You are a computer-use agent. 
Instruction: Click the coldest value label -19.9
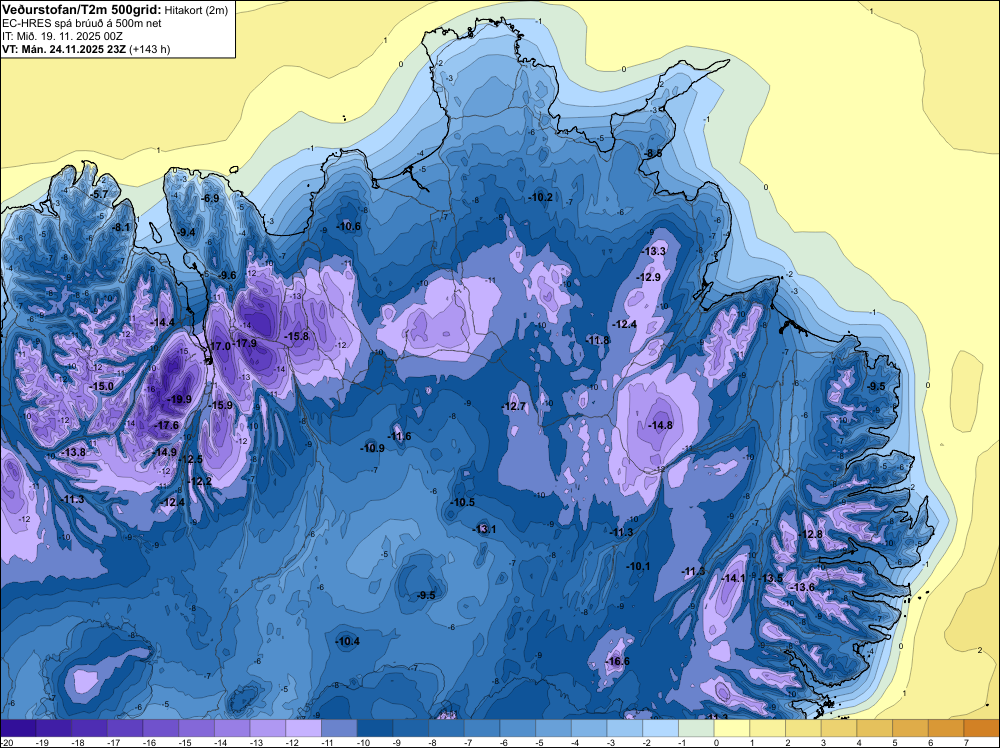179,399
